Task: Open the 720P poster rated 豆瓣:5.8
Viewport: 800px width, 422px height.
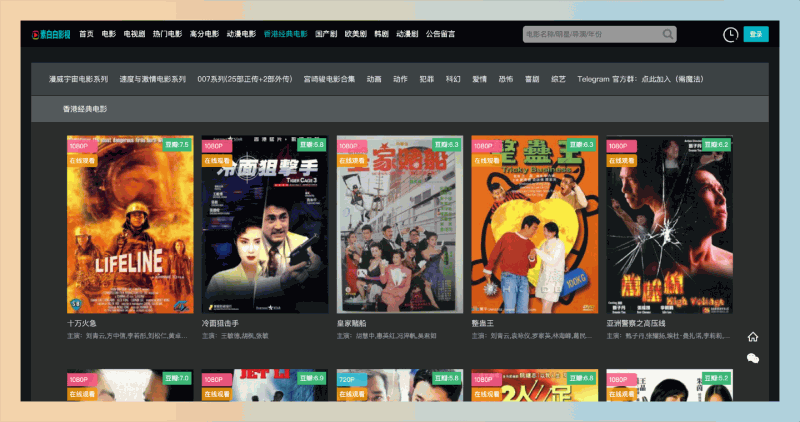Action: click(x=400, y=385)
